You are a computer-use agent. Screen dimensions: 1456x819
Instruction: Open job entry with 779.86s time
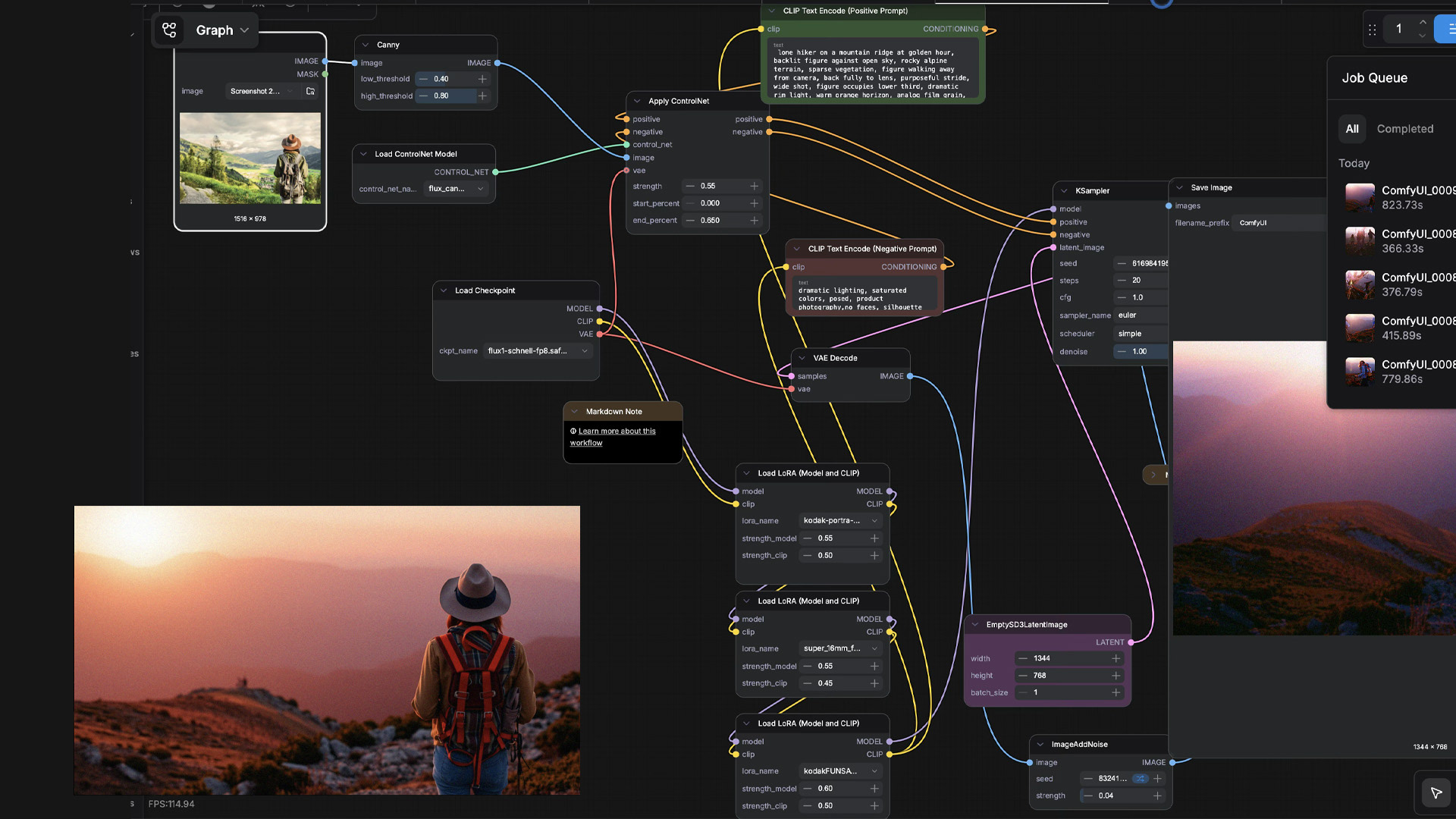pyautogui.click(x=1400, y=372)
